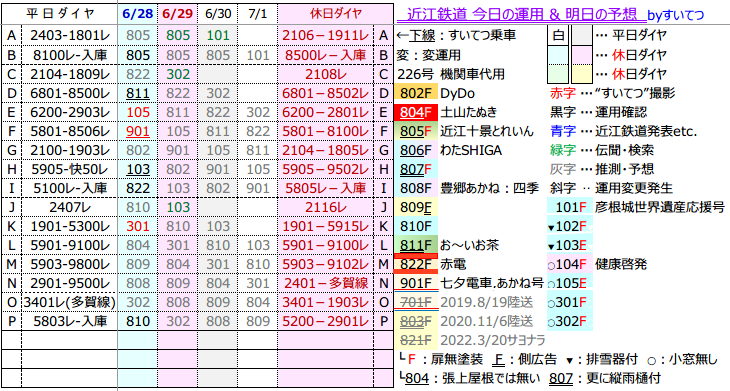Select the 6/30 date column header
The image size is (730, 391).
pyautogui.click(x=218, y=14)
